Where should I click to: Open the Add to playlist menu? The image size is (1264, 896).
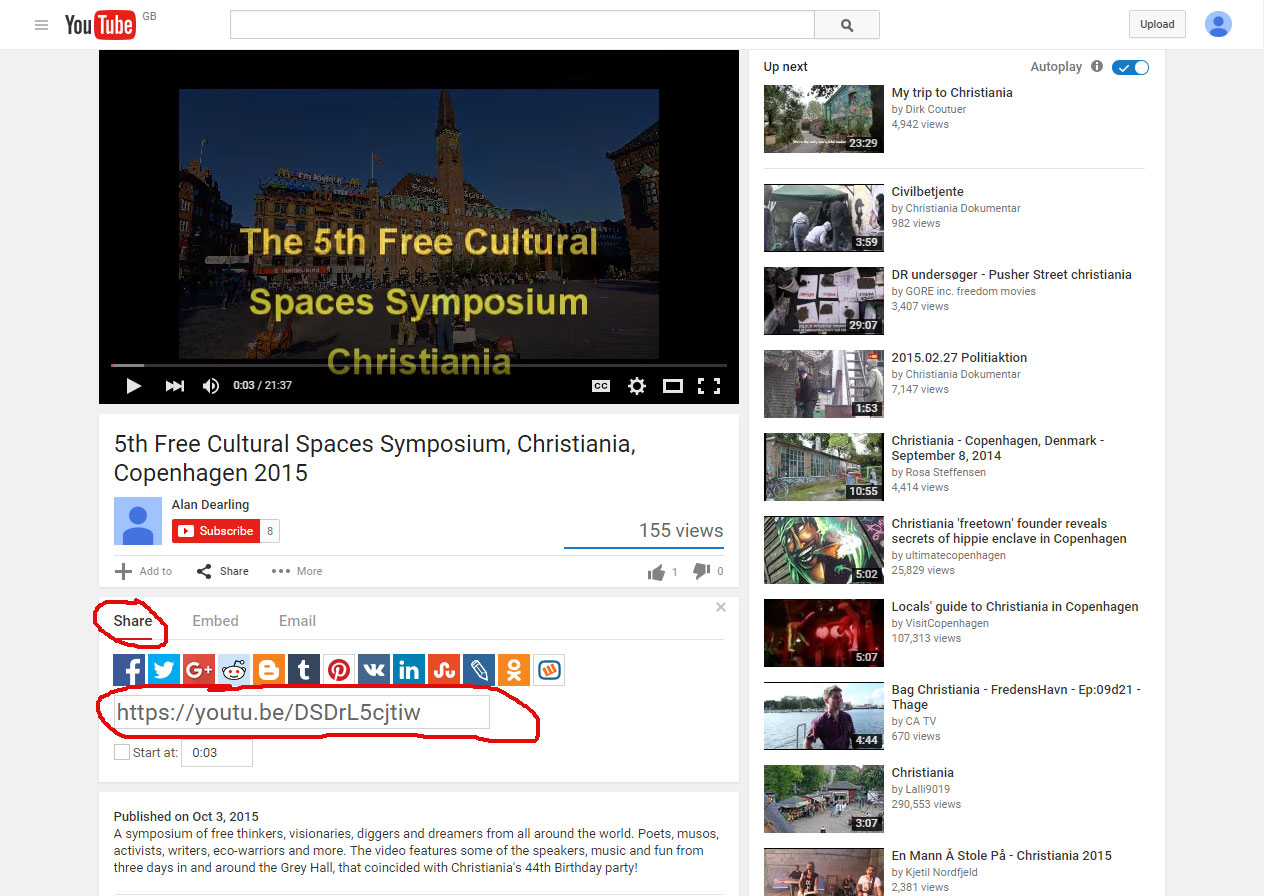pyautogui.click(x=143, y=571)
